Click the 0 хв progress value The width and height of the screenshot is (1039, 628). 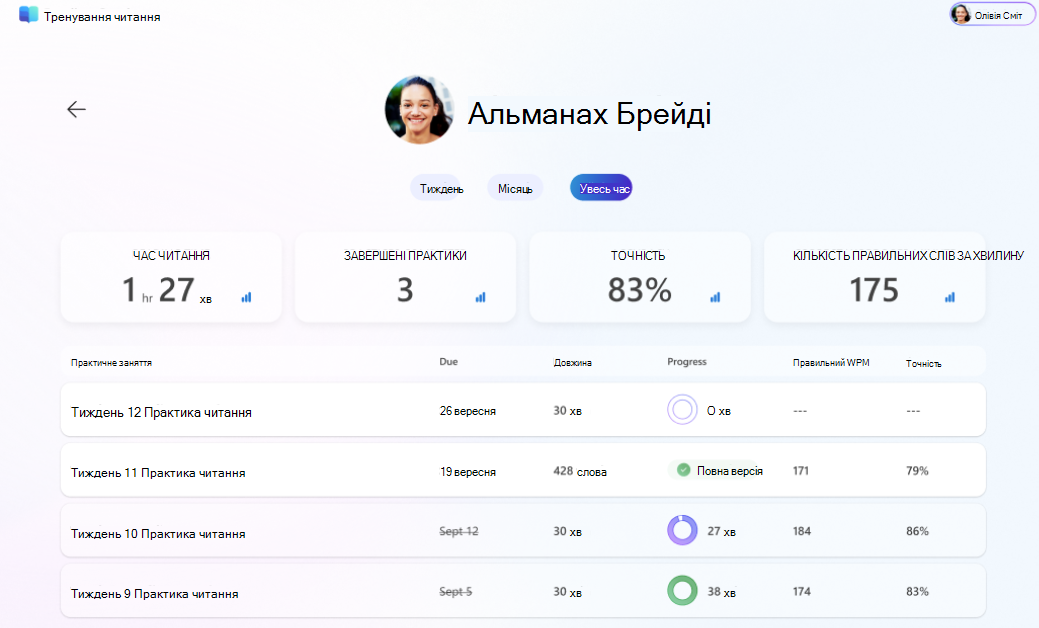(x=719, y=411)
